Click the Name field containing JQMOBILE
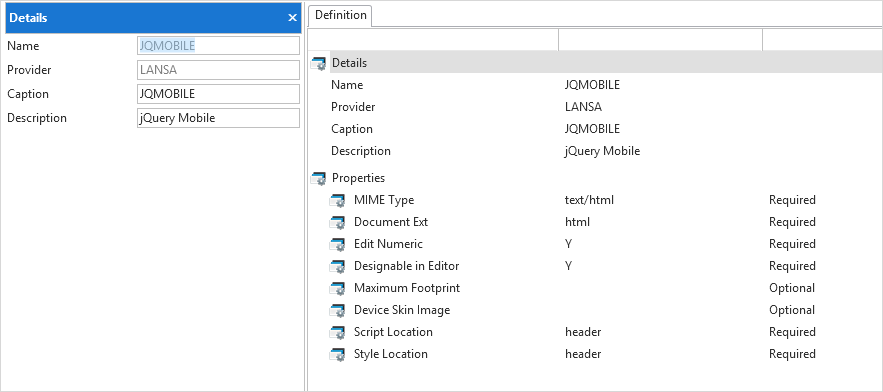This screenshot has width=883, height=392. pyautogui.click(x=218, y=46)
